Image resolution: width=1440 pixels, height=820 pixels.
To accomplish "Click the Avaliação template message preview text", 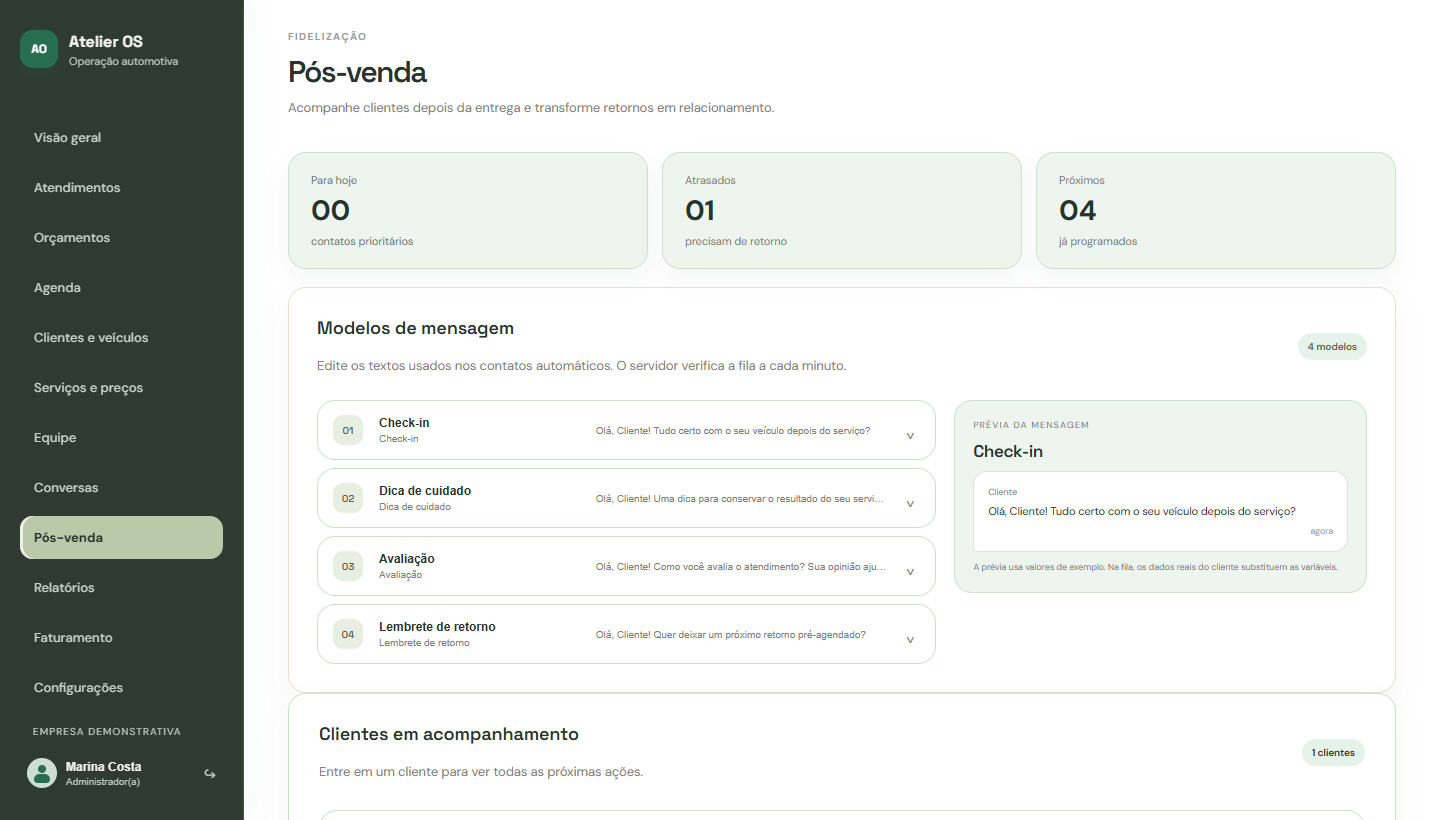I will 741,567.
